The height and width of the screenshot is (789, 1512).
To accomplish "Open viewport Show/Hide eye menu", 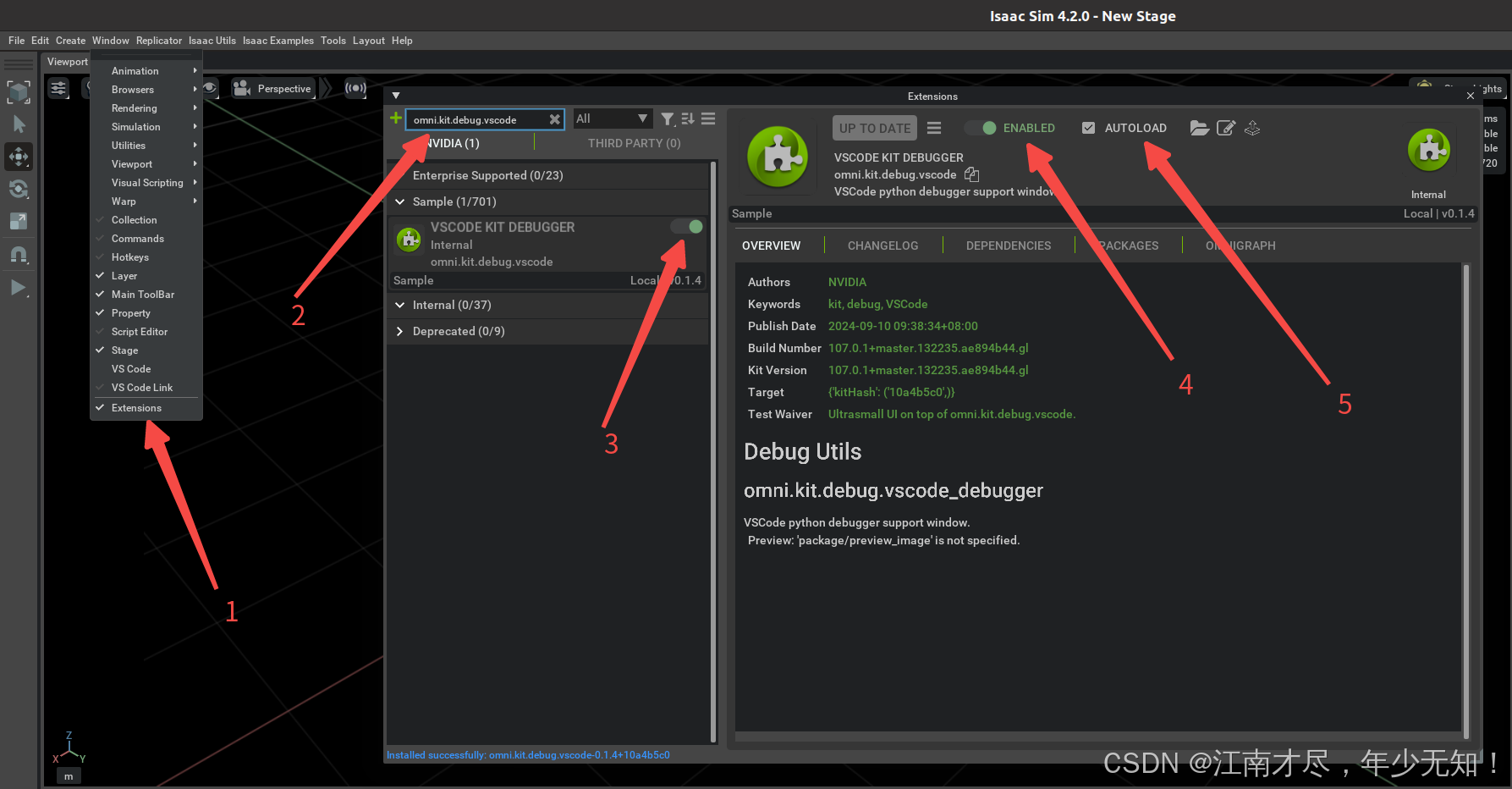I will coord(210,88).
